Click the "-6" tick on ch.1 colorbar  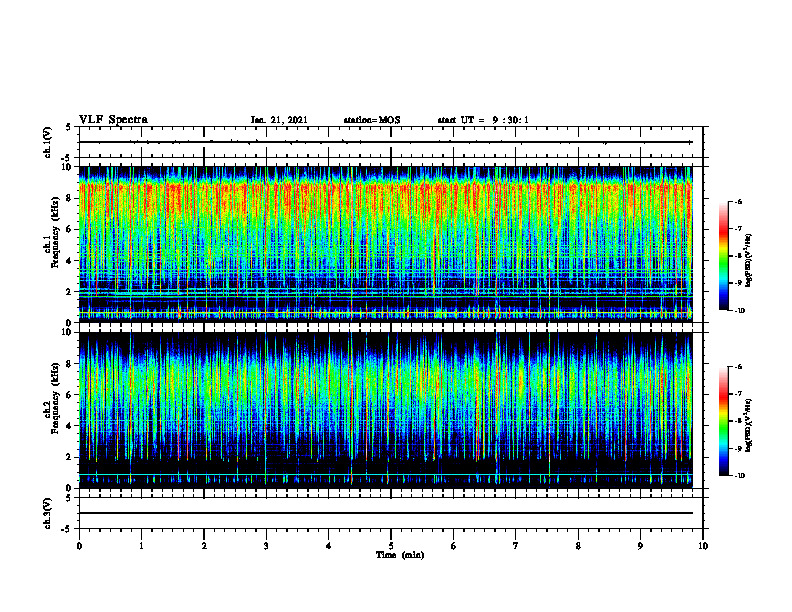[738, 201]
